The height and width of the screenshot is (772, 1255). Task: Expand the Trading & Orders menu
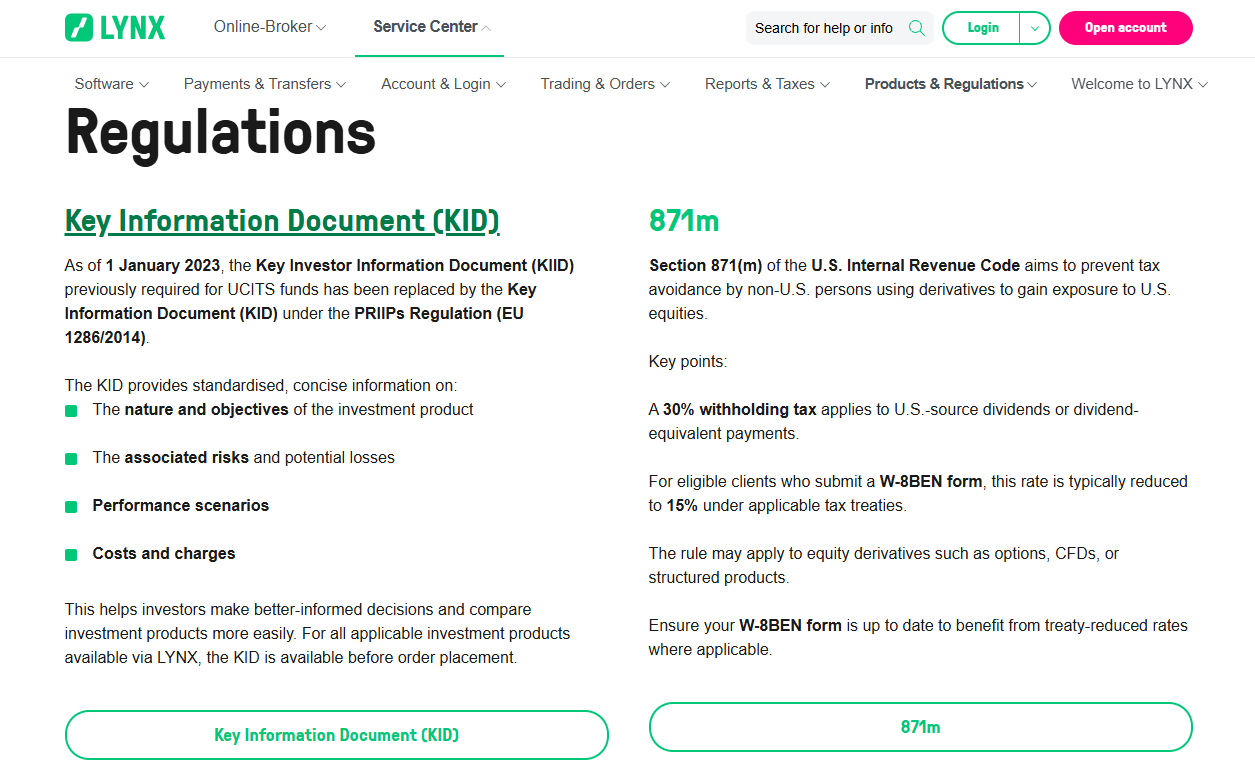tap(605, 84)
